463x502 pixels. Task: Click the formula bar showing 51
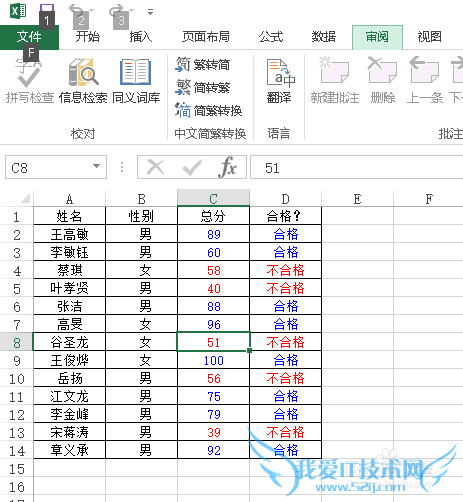[357, 167]
